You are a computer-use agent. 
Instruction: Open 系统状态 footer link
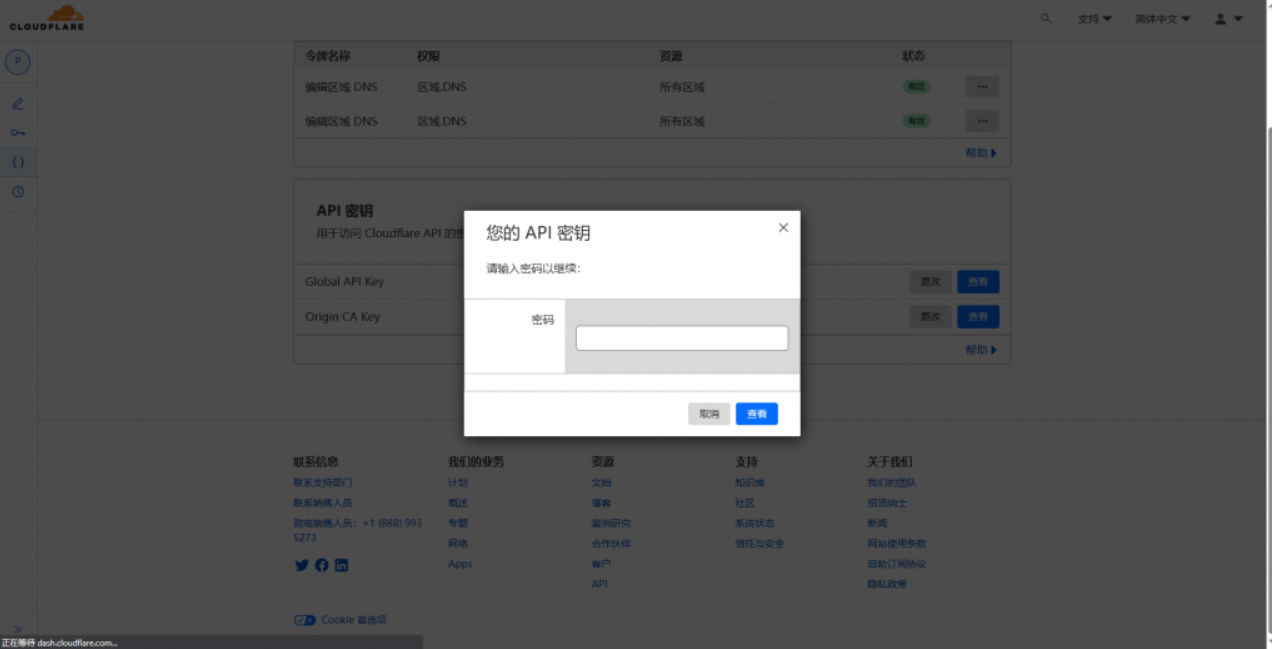pyautogui.click(x=755, y=523)
